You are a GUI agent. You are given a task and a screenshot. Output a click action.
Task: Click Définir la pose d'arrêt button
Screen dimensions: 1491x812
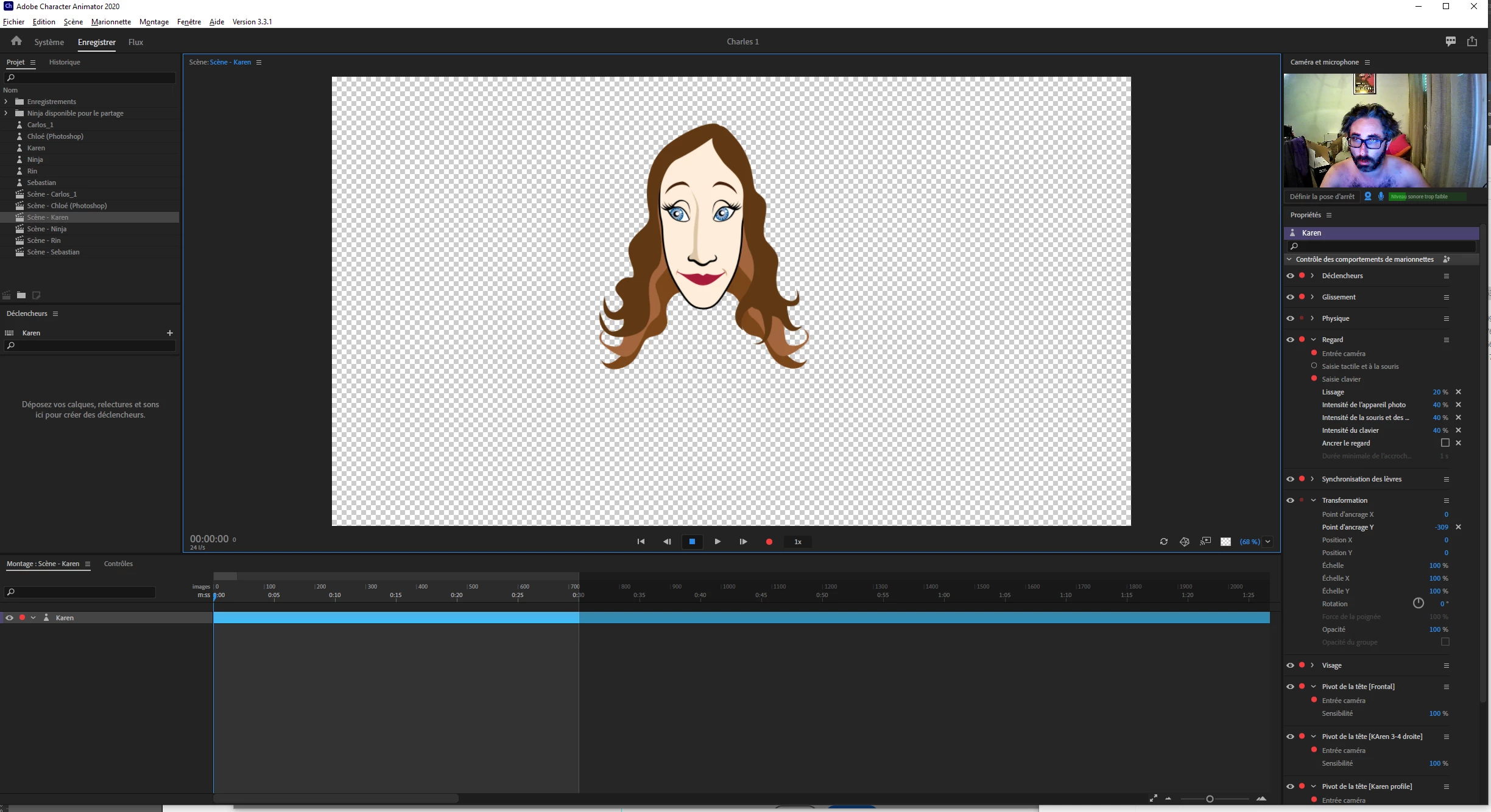click(x=1322, y=196)
